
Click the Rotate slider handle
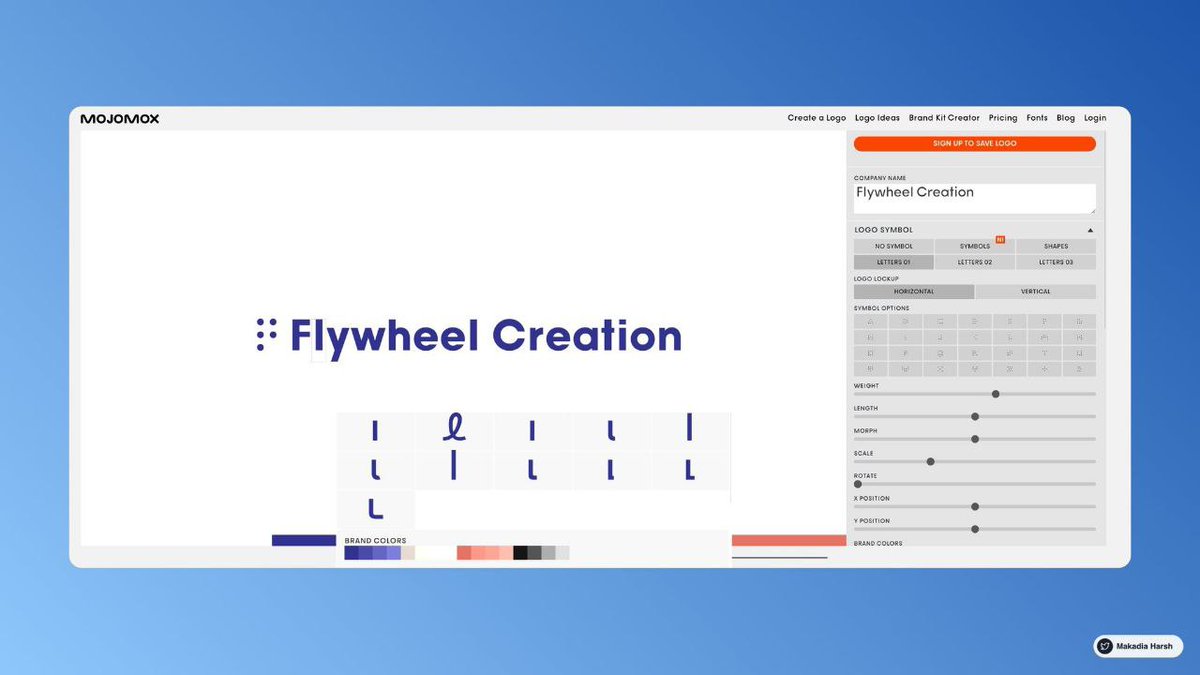coord(858,484)
